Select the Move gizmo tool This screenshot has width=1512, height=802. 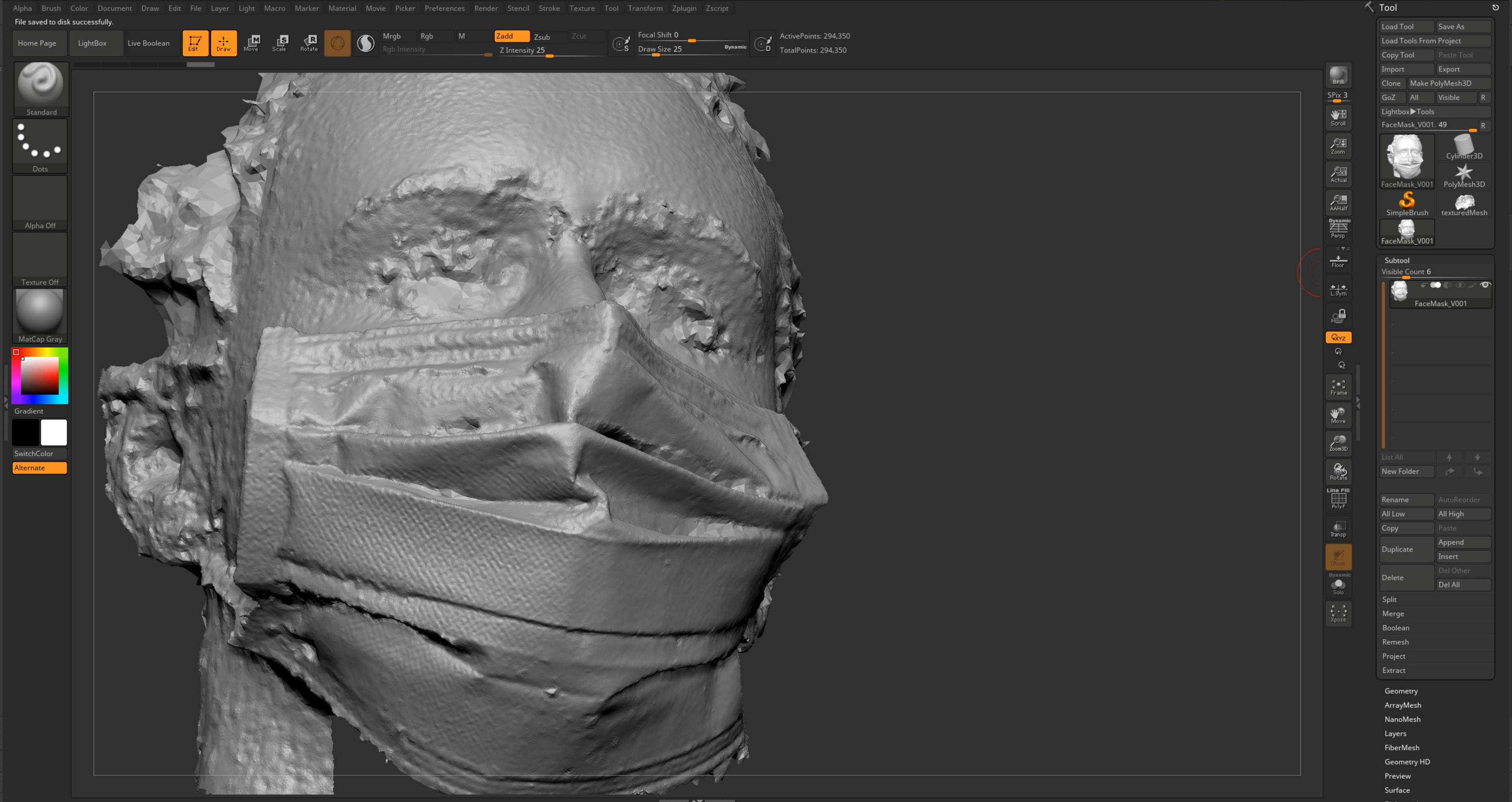coord(252,43)
